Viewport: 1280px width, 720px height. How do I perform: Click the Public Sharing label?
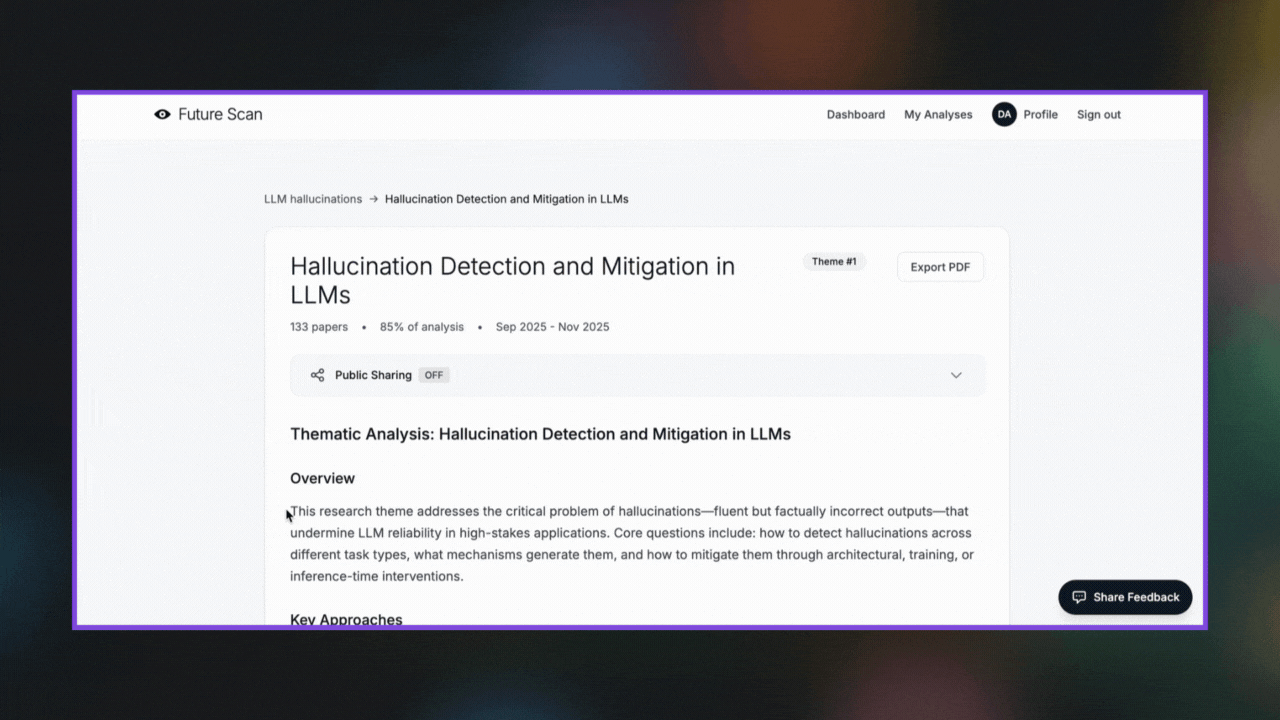tap(373, 375)
